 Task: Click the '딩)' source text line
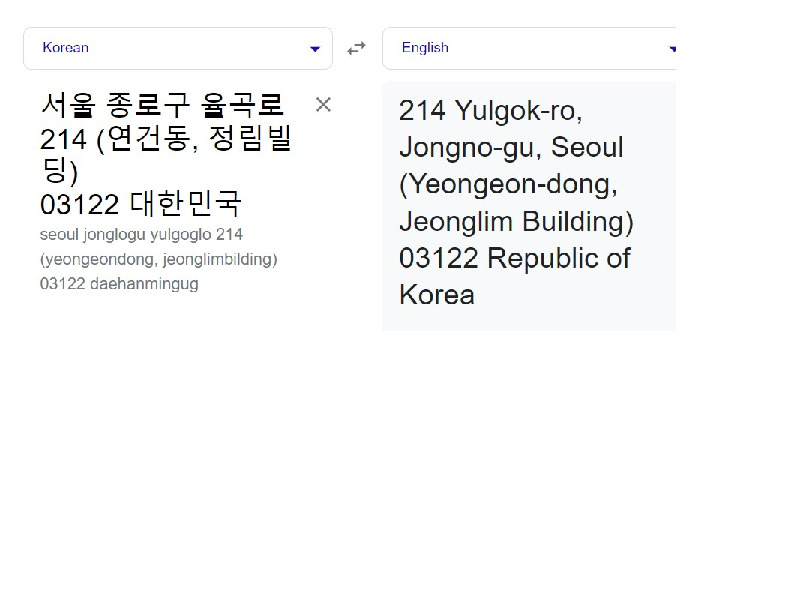[59, 171]
